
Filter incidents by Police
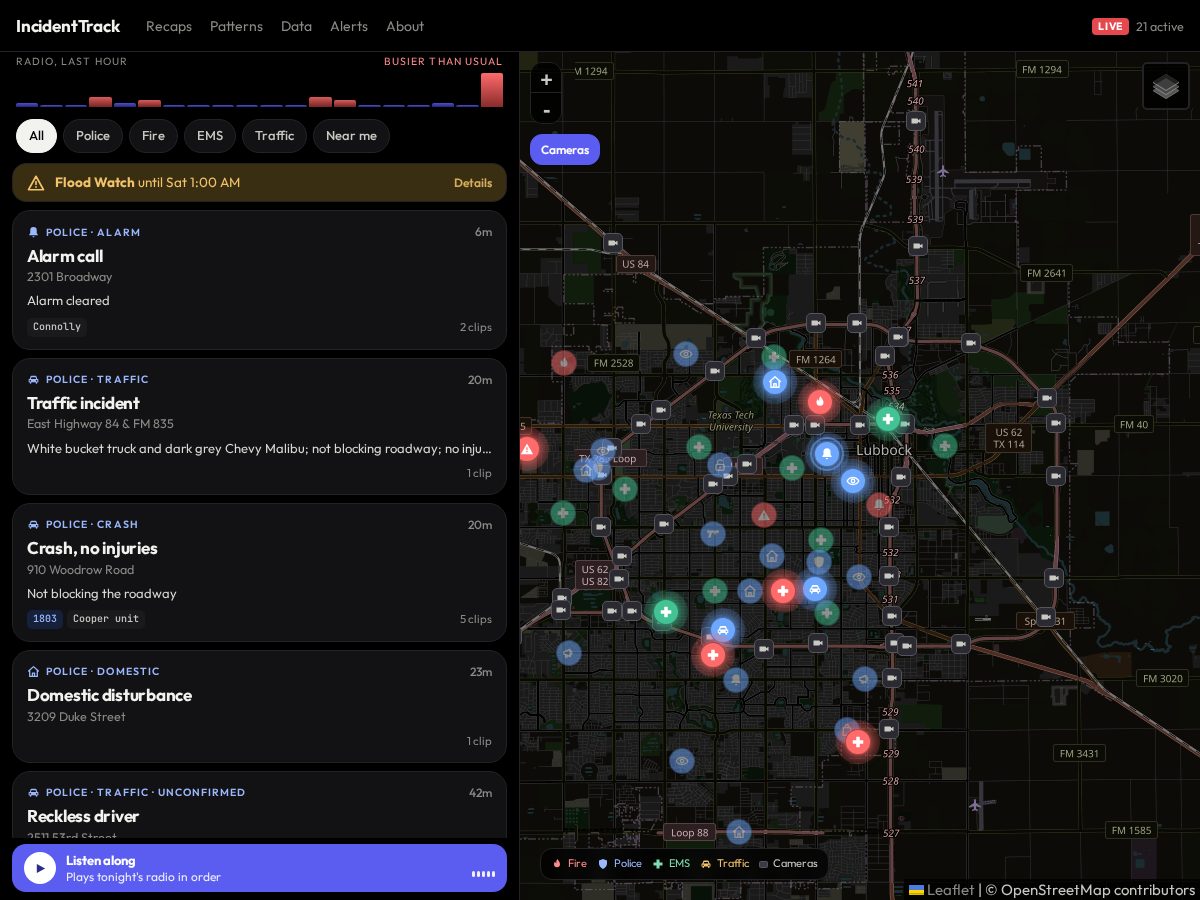tap(93, 136)
